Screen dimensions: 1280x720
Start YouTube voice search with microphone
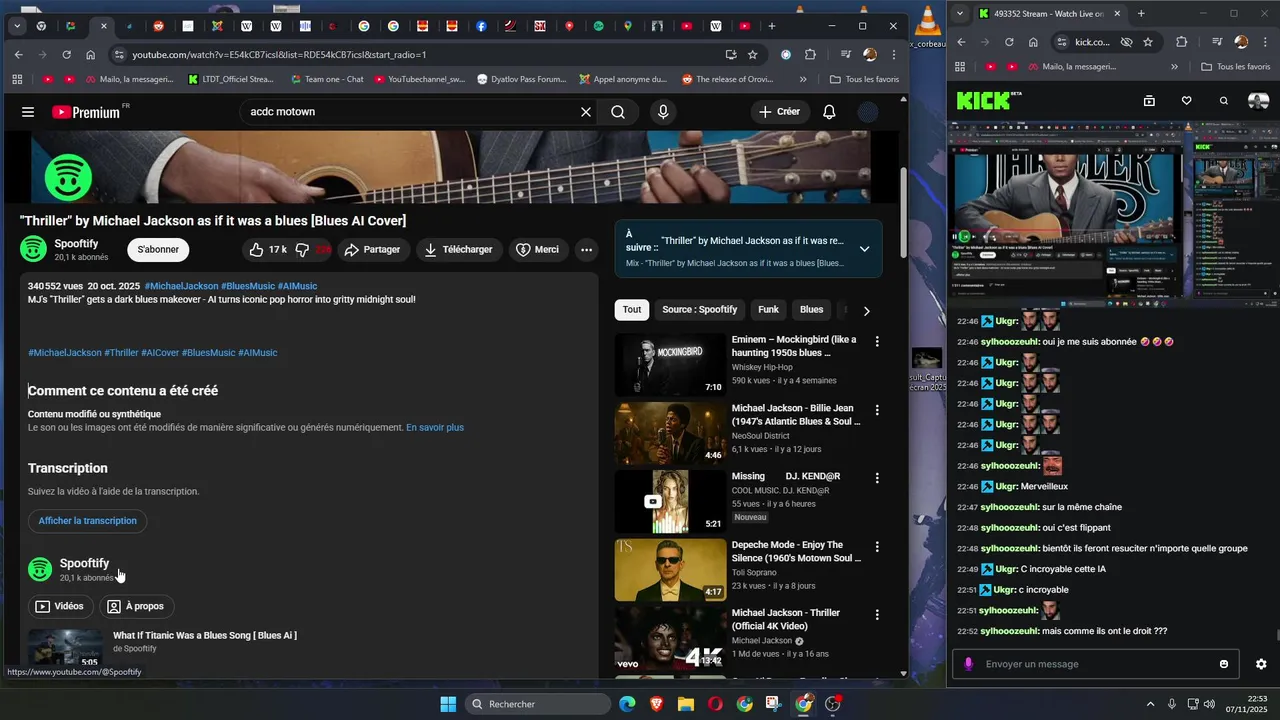pos(662,112)
